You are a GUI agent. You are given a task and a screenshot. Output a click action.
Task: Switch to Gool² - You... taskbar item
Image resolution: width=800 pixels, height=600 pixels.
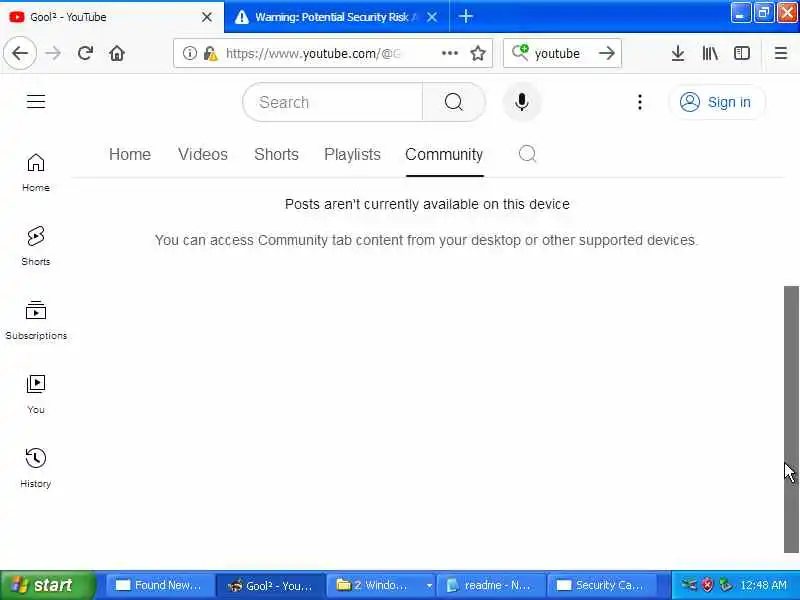pos(271,585)
